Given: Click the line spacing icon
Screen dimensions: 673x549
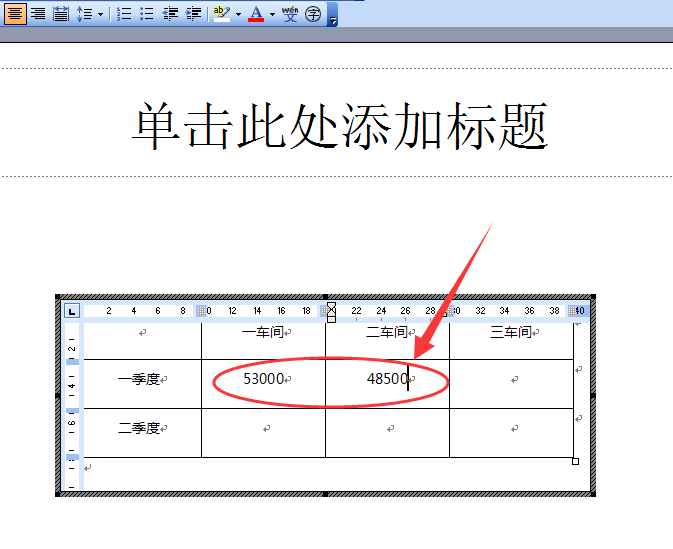Looking at the screenshot, I should [x=85, y=14].
